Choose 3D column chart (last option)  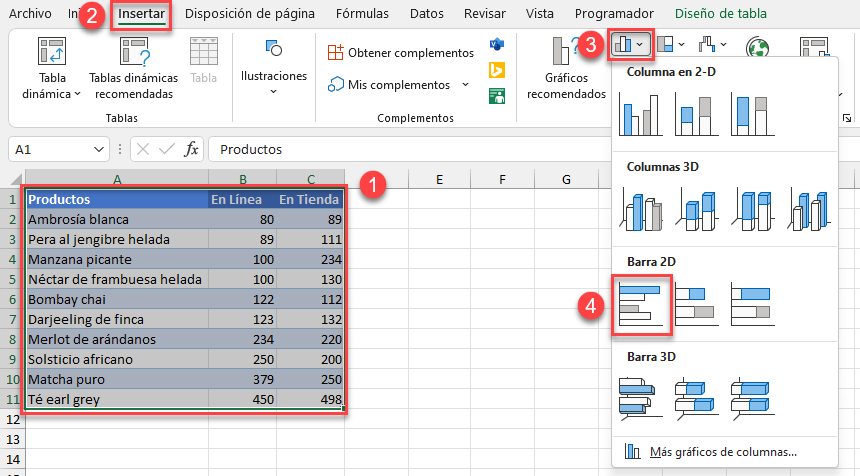coord(808,209)
